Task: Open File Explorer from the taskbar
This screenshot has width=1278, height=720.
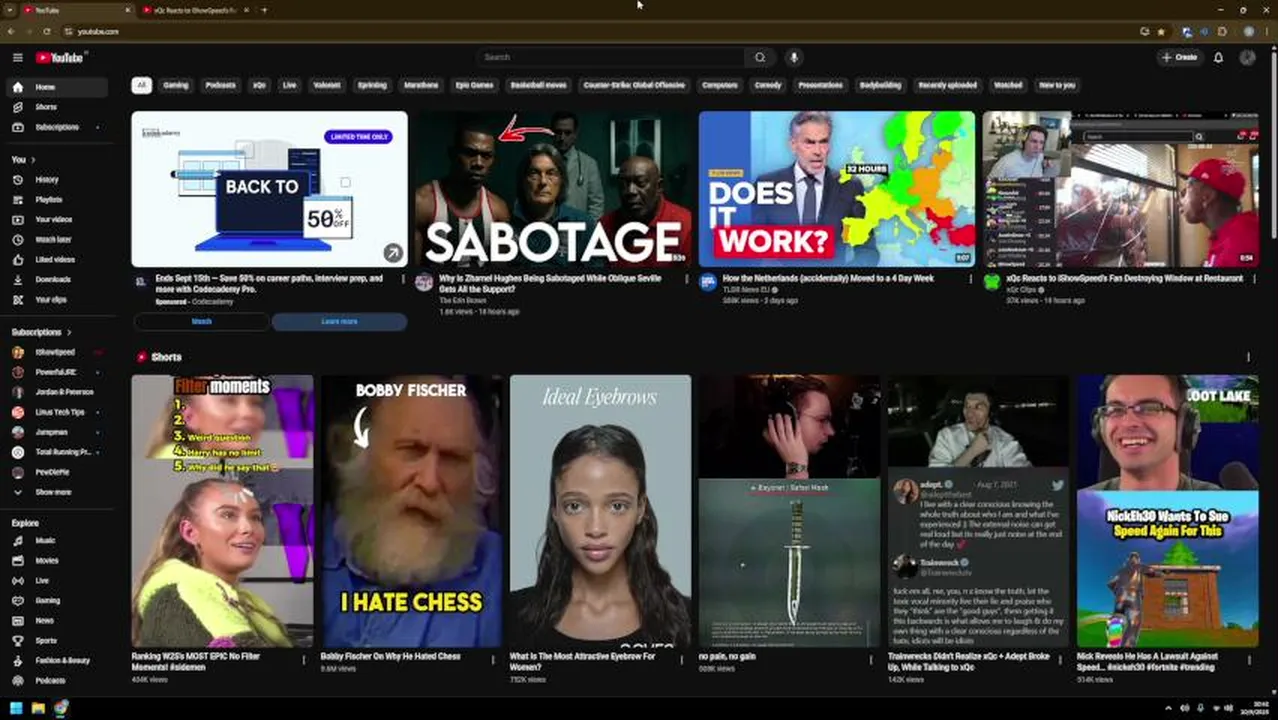Action: pos(38,709)
